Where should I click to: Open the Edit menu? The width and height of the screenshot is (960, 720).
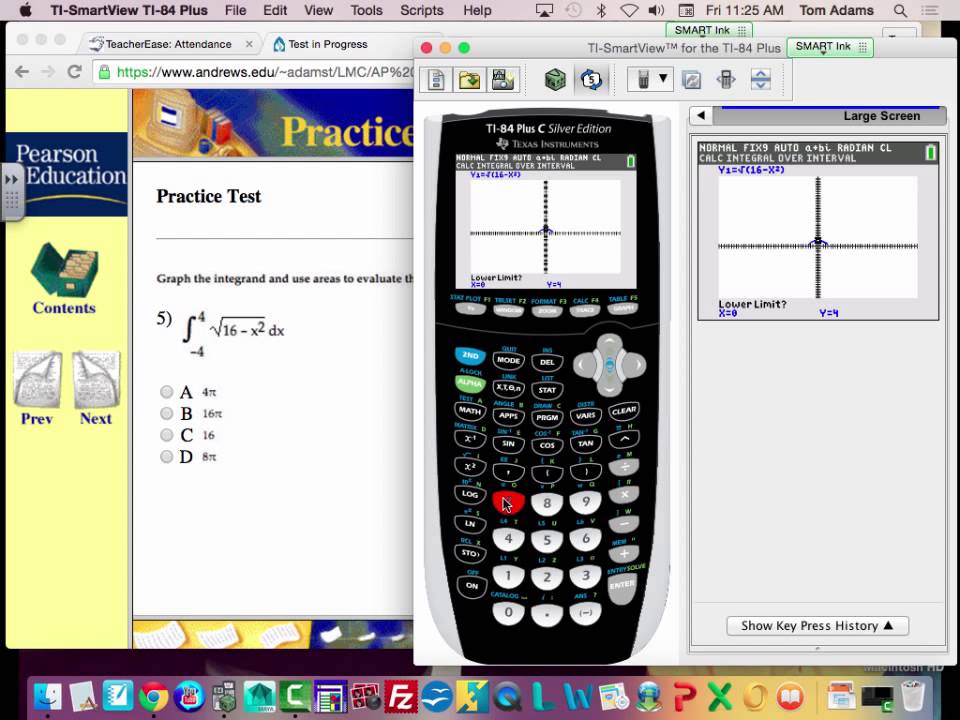[275, 10]
